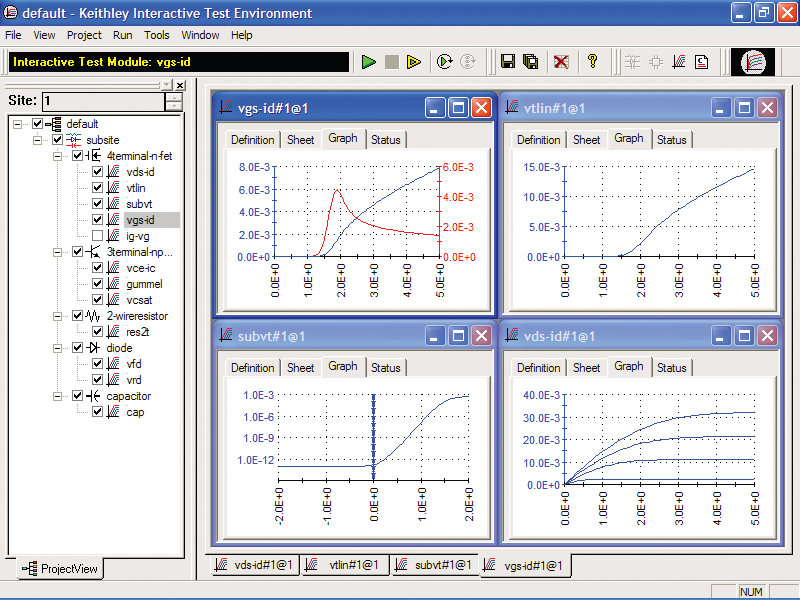Click the green Run test button
The width and height of the screenshot is (800, 600).
coord(368,62)
